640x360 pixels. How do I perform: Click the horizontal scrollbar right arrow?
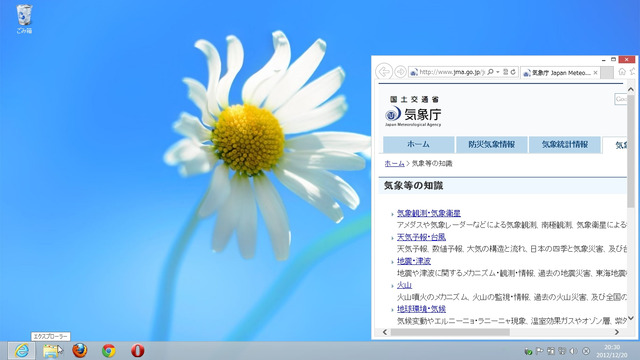(x=617, y=332)
